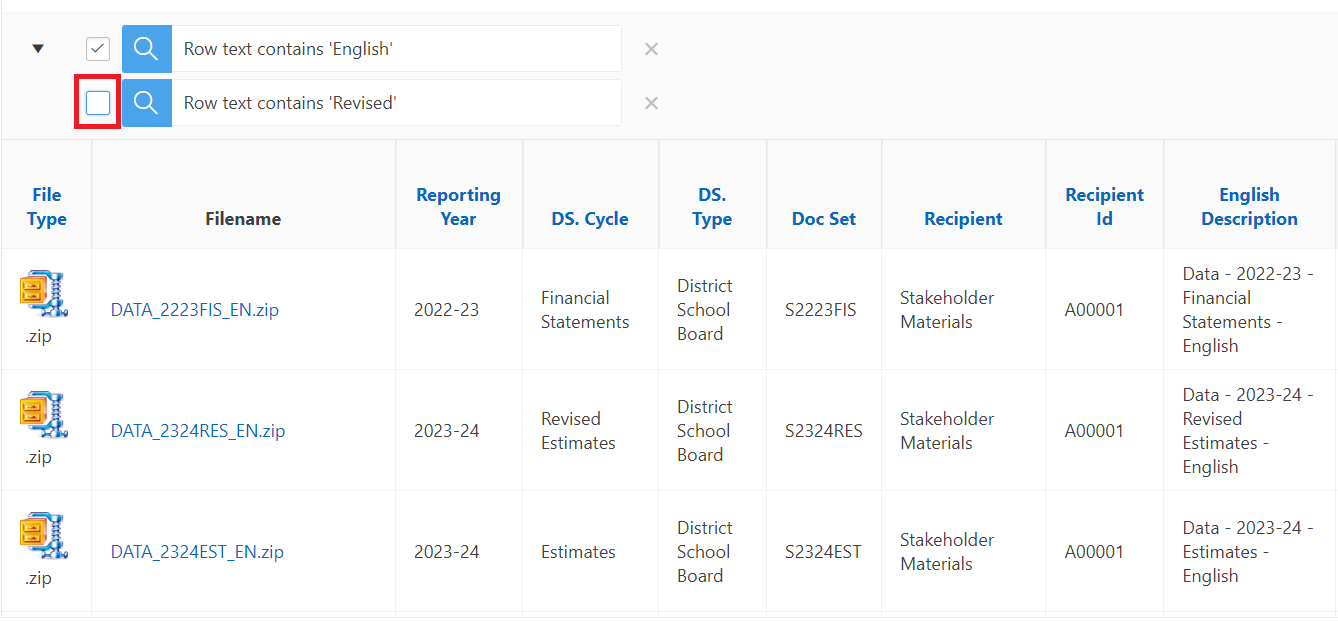
Task: Edit the Row text contains 'English' filter
Action: (396, 49)
